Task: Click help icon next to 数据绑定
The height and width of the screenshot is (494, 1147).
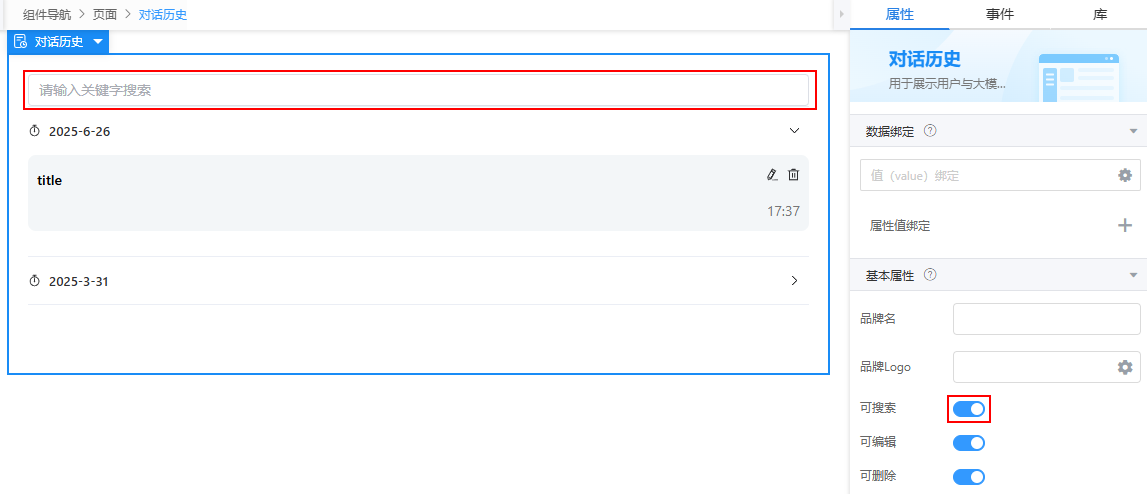Action: click(930, 131)
